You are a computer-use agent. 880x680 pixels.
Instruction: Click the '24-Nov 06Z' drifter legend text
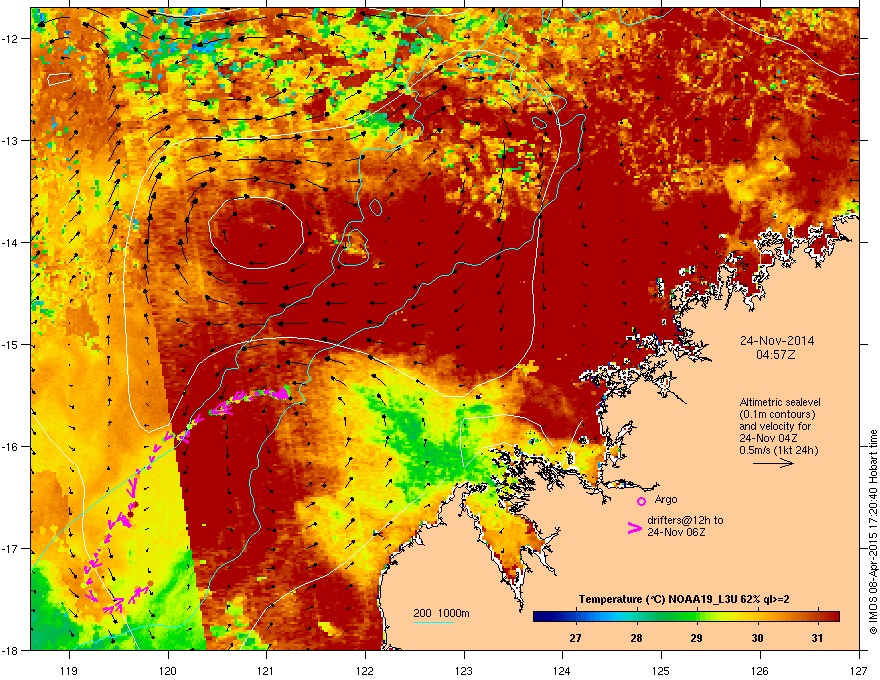click(676, 532)
